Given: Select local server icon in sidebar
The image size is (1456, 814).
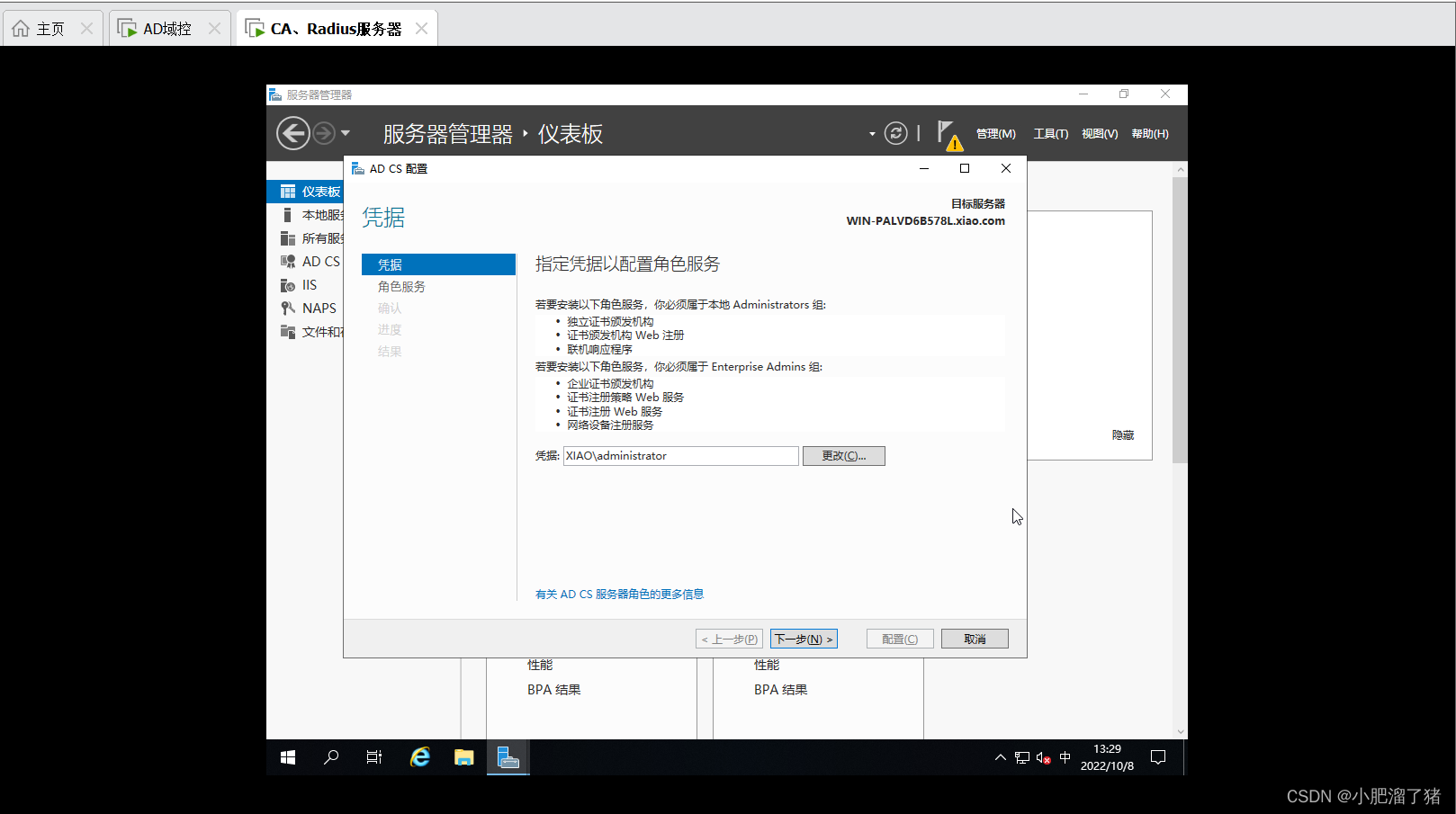Looking at the screenshot, I should (287, 215).
